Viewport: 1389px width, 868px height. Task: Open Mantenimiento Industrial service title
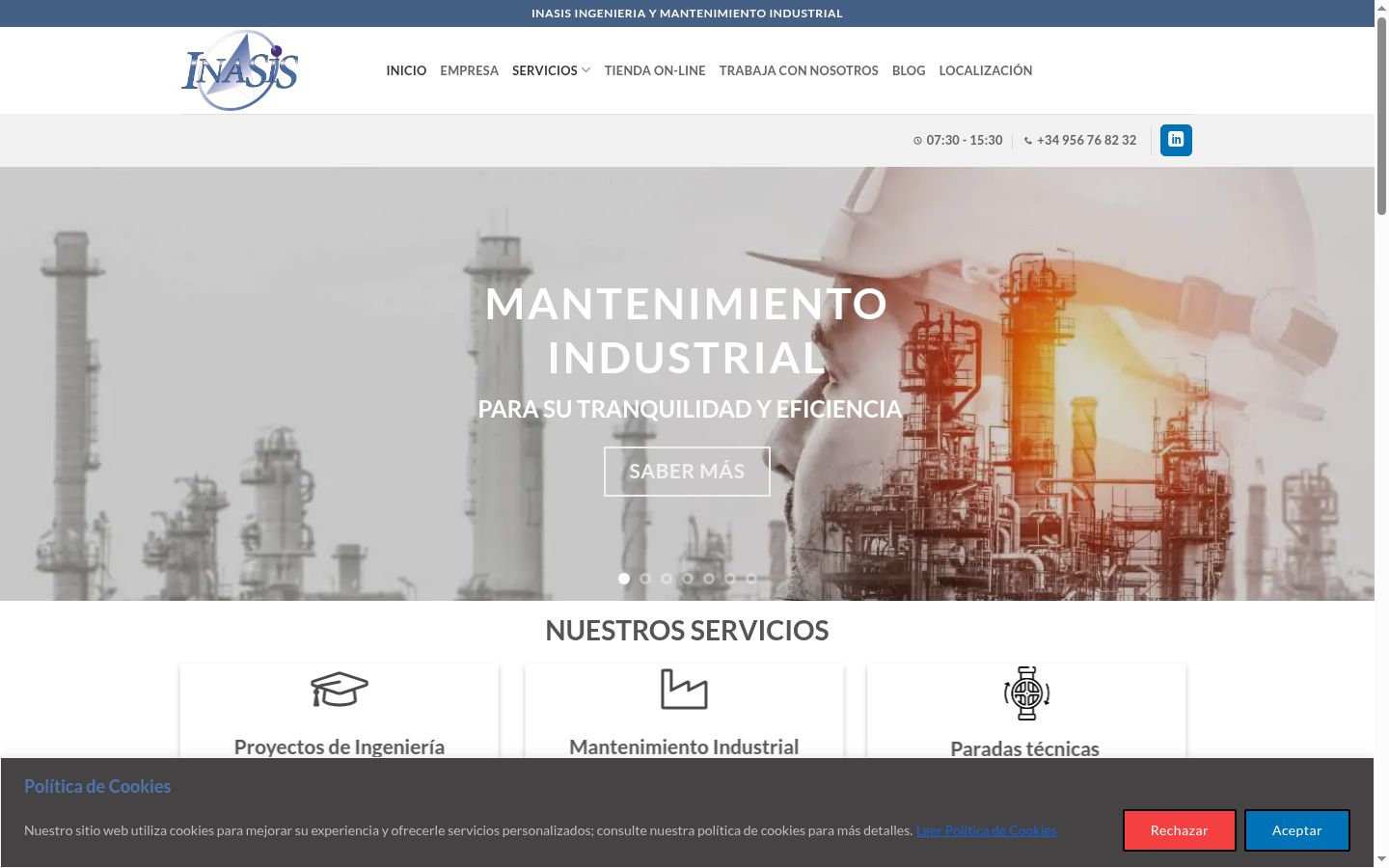pyautogui.click(x=684, y=746)
